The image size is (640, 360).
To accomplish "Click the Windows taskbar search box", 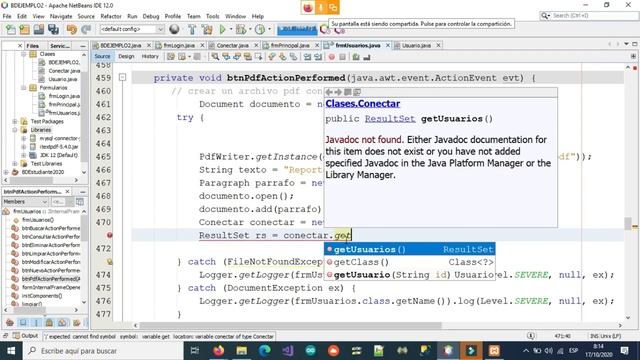I will pos(103,351).
